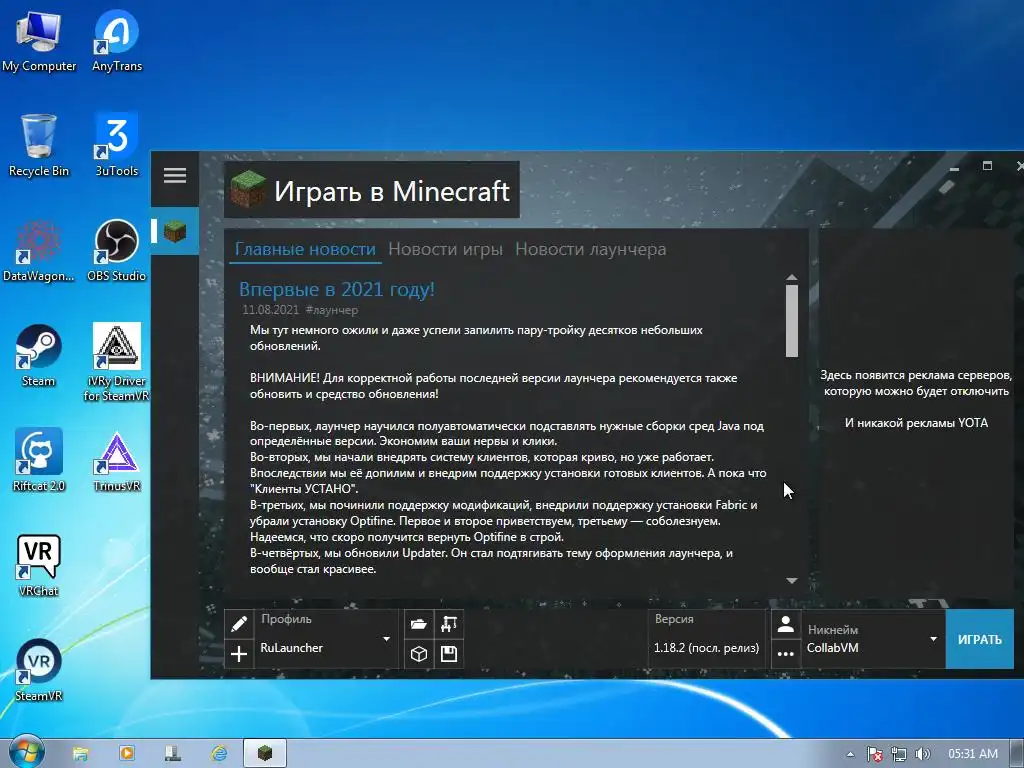The height and width of the screenshot is (768, 1024).
Task: Open Action Center flag tray icon
Action: click(x=874, y=754)
